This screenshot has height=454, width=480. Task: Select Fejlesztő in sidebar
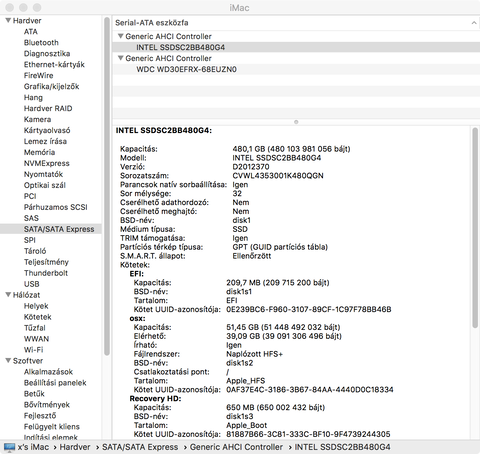40,416
